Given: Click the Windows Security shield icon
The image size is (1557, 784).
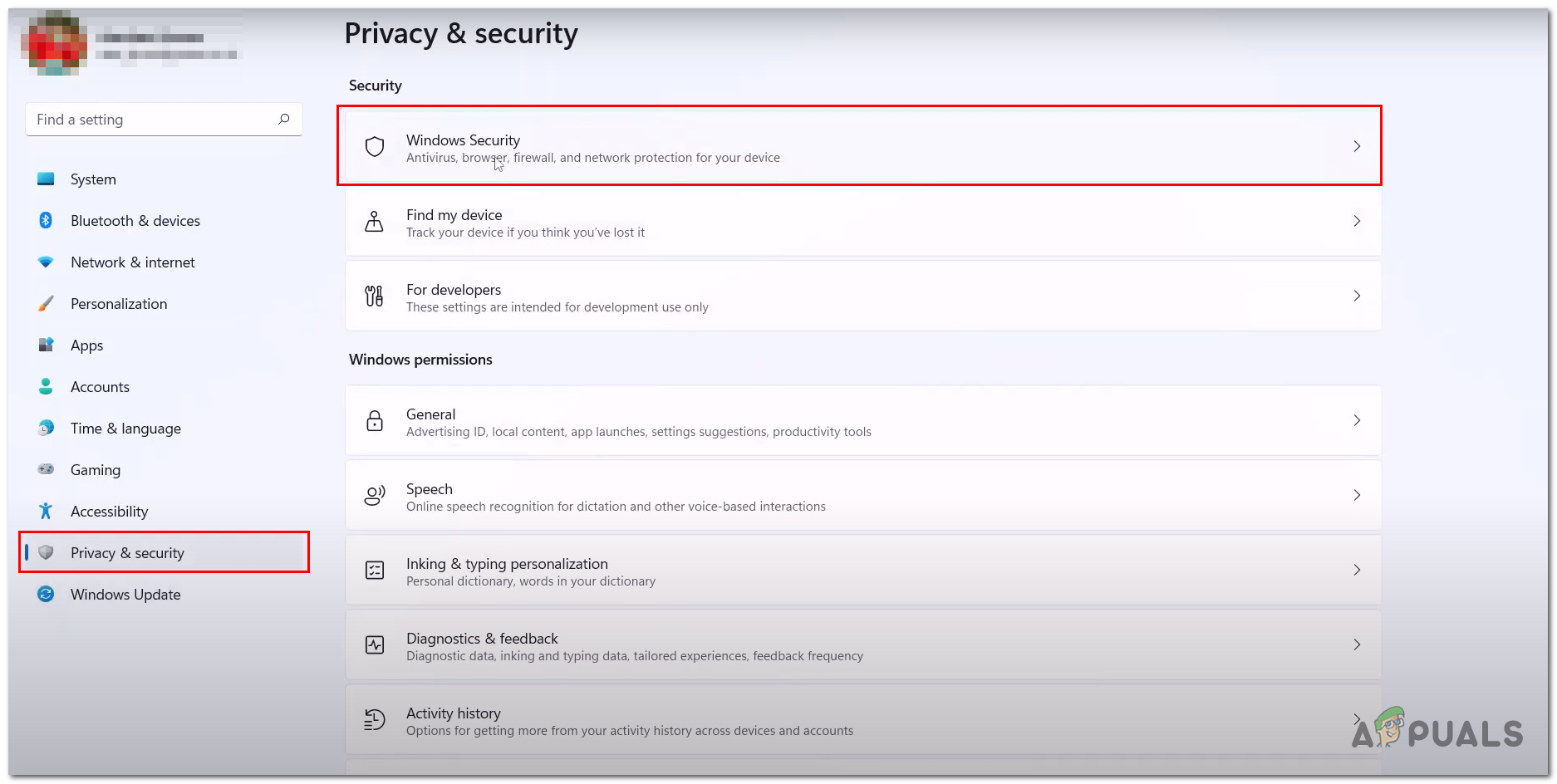Looking at the screenshot, I should [x=375, y=147].
